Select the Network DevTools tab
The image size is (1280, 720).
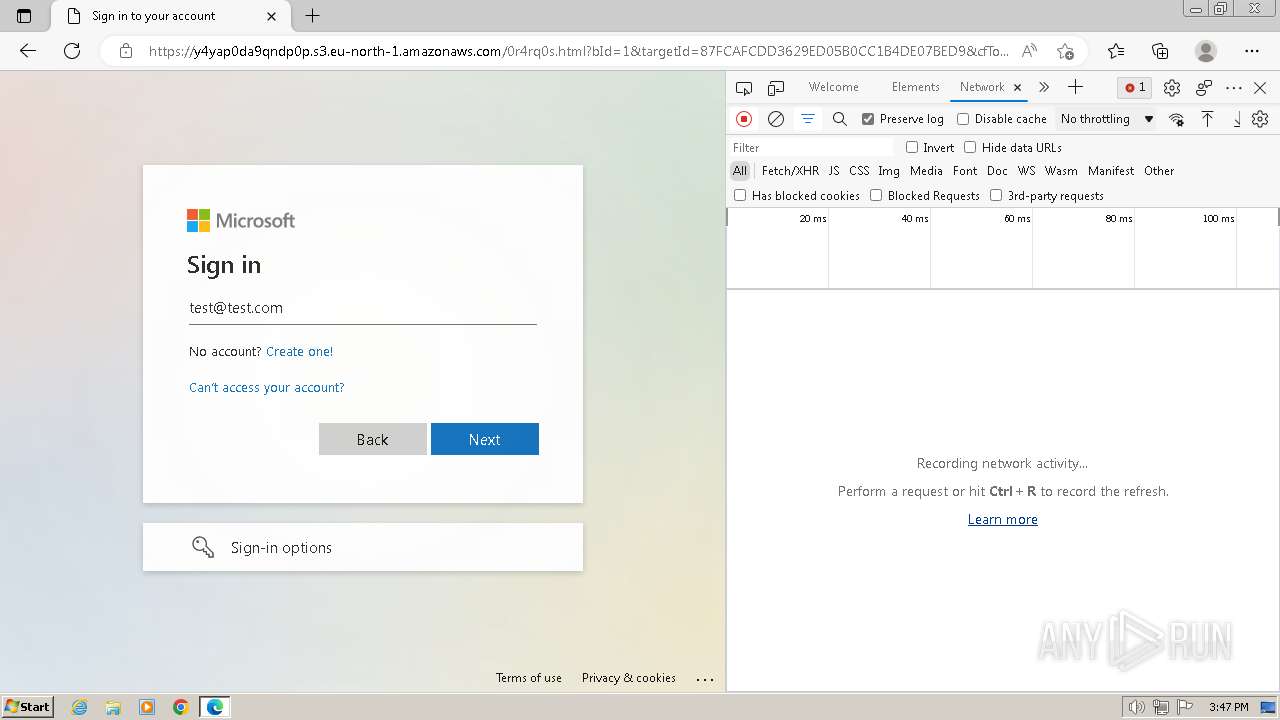click(x=982, y=87)
